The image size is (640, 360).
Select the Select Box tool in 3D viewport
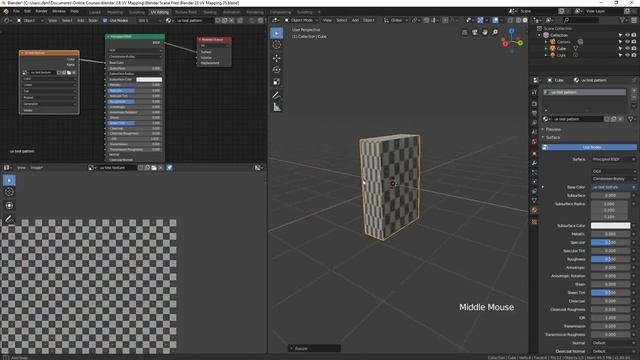[277, 33]
